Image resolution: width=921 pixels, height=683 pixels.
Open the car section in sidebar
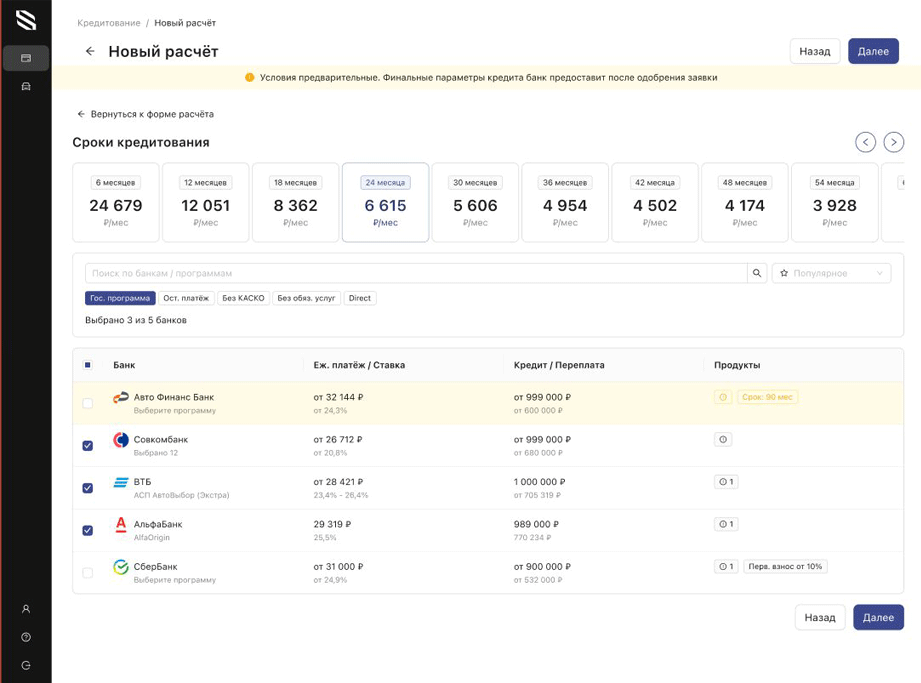(x=26, y=86)
